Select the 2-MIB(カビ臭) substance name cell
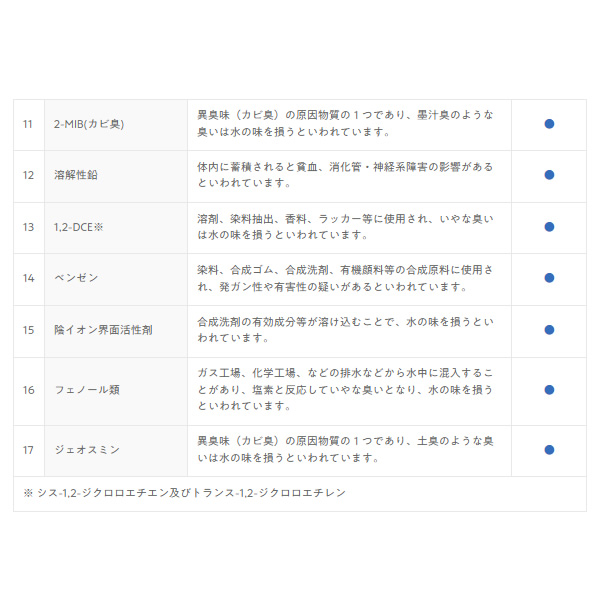 [x=88, y=124]
